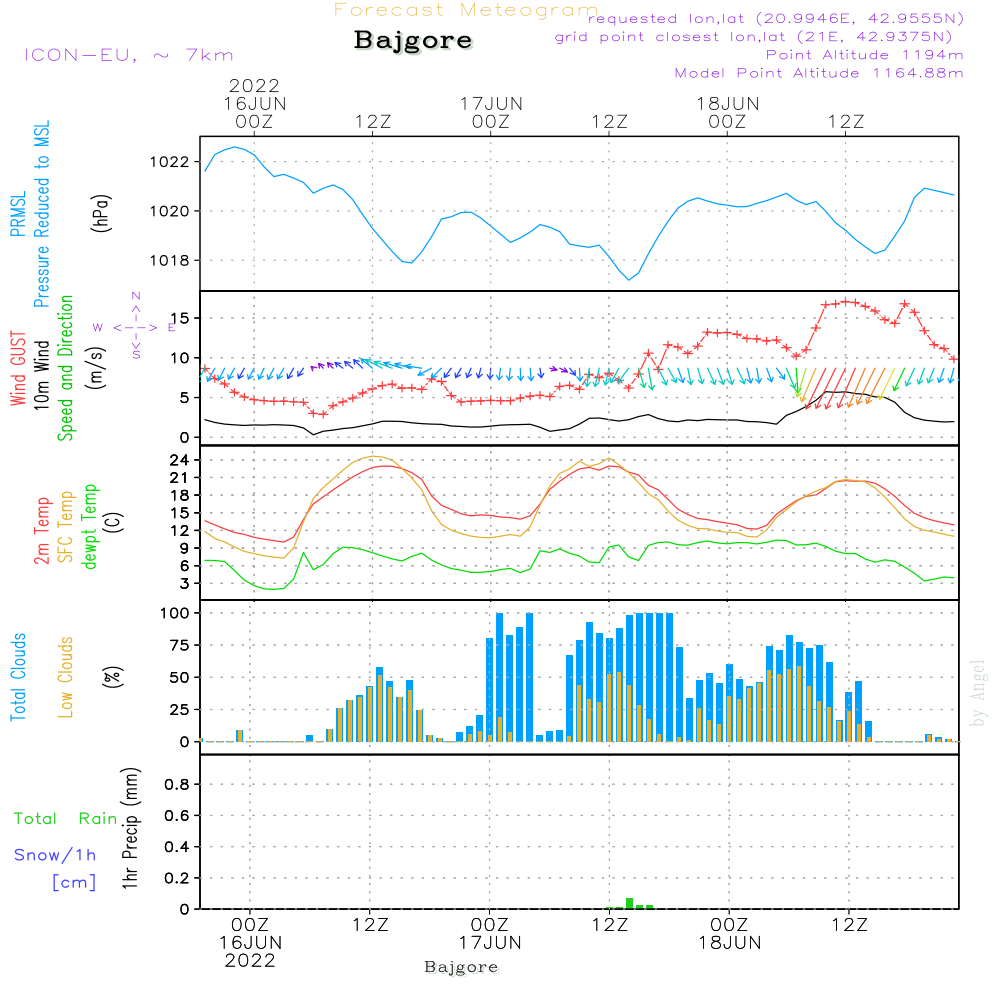The height and width of the screenshot is (1000, 1000).
Task: Click the 'ICON-EU, ~ 7km' model label
Action: pyautogui.click(x=129, y=55)
